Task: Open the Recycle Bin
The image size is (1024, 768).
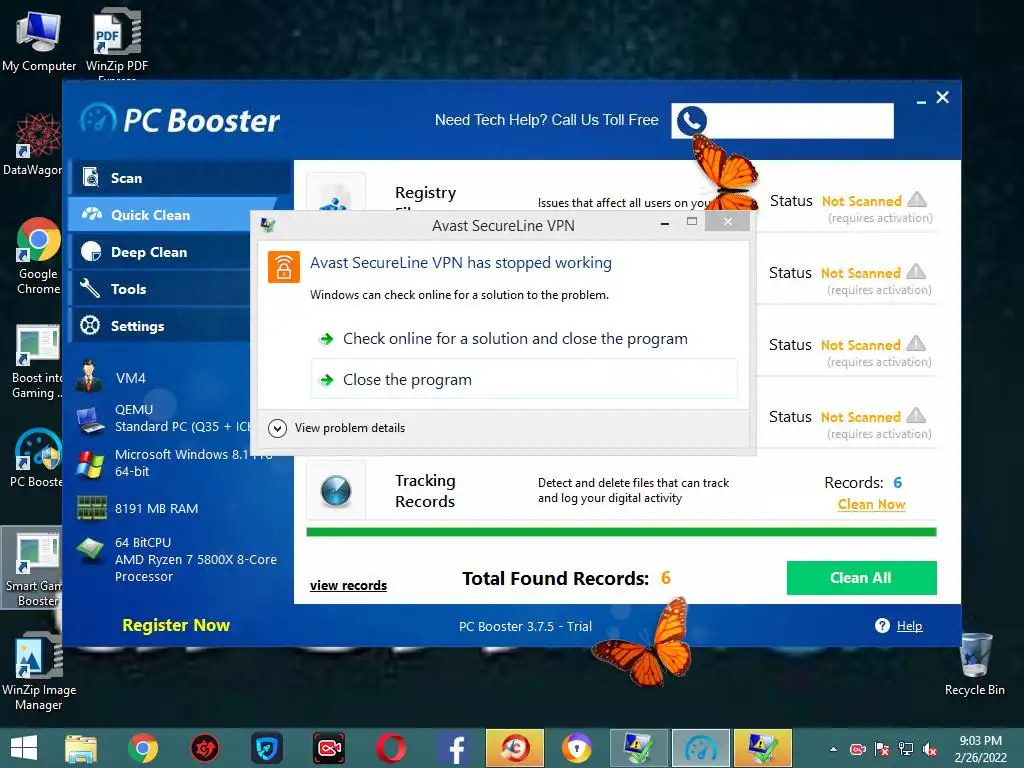Action: click(974, 665)
